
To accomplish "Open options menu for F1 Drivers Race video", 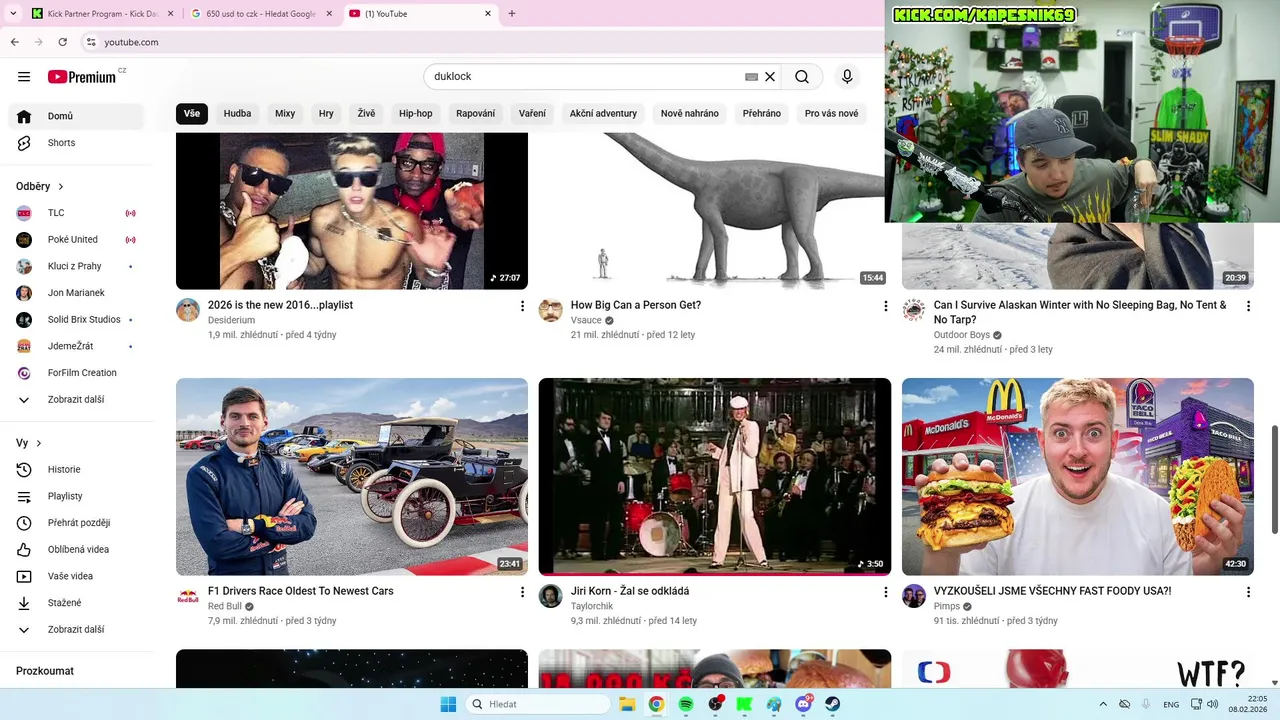I will click(522, 592).
